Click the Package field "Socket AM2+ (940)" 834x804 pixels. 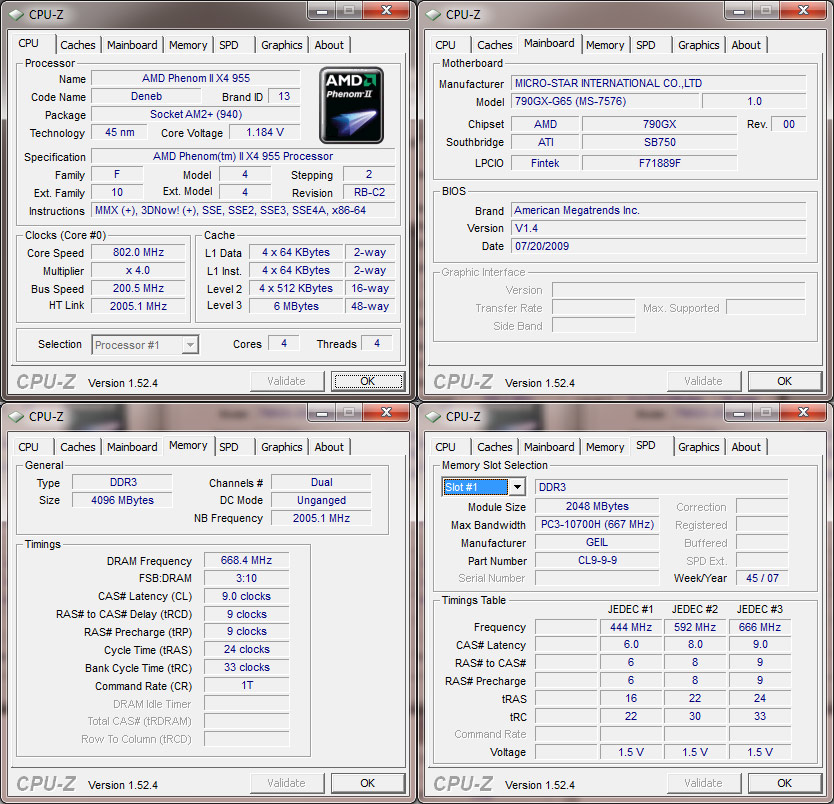tap(196, 114)
